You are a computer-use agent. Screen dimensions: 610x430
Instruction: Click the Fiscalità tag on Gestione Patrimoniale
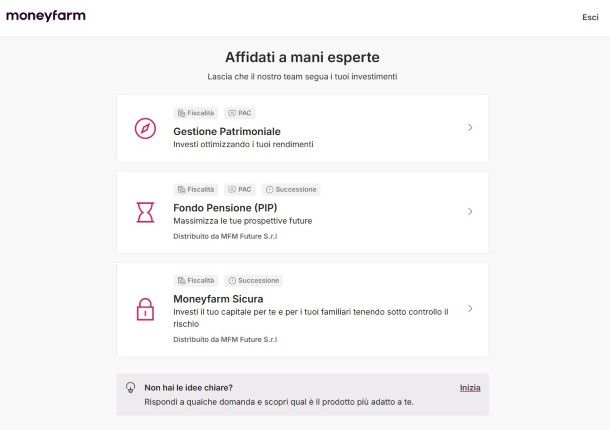tap(196, 113)
